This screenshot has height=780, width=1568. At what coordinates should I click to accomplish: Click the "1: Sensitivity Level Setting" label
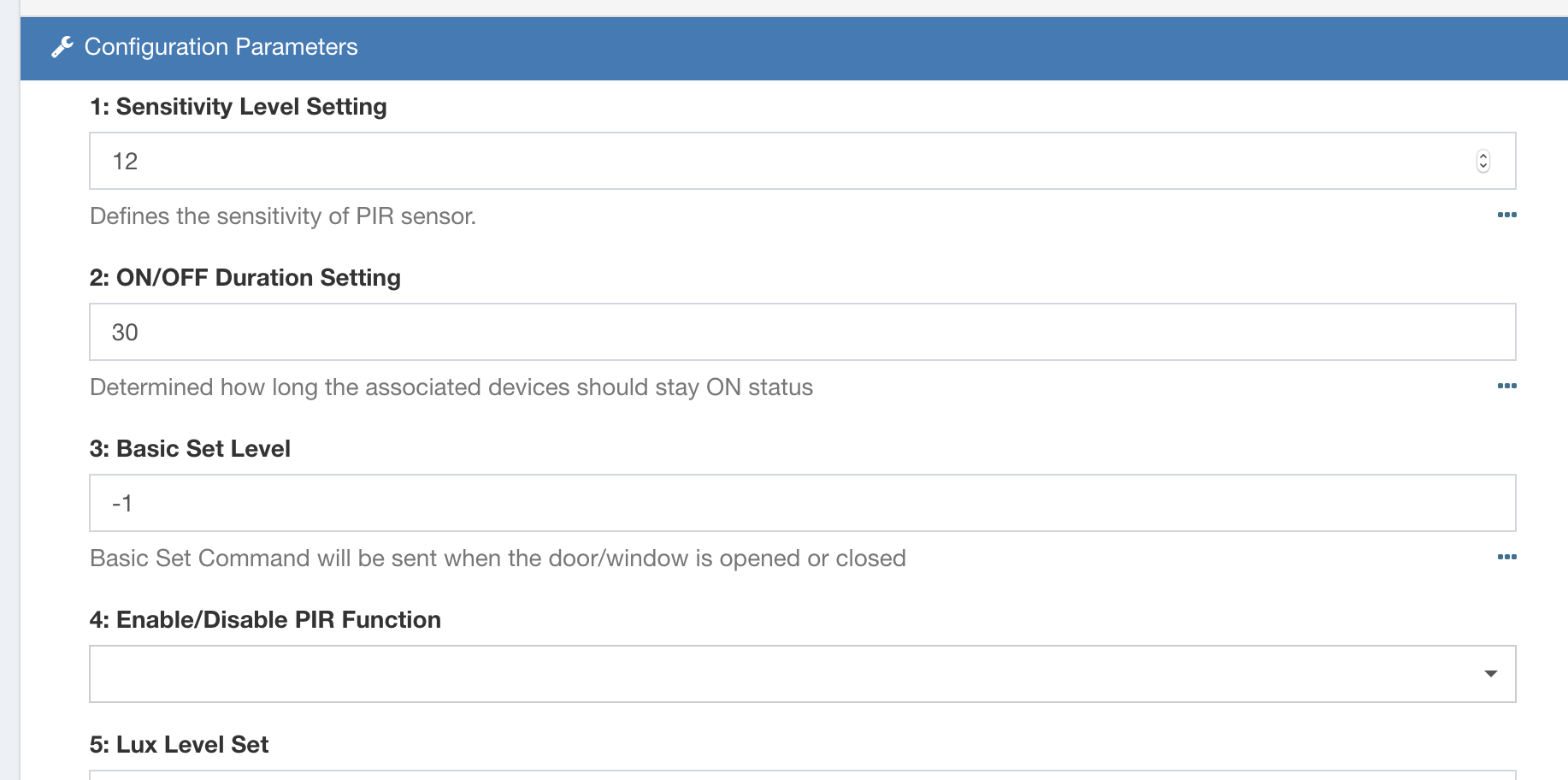coord(239,107)
